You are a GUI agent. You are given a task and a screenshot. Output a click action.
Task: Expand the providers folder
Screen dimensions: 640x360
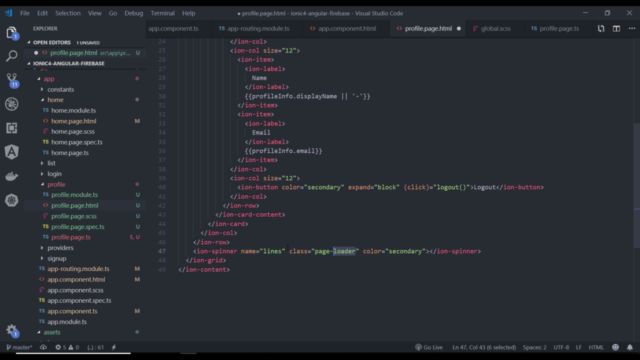(x=60, y=248)
